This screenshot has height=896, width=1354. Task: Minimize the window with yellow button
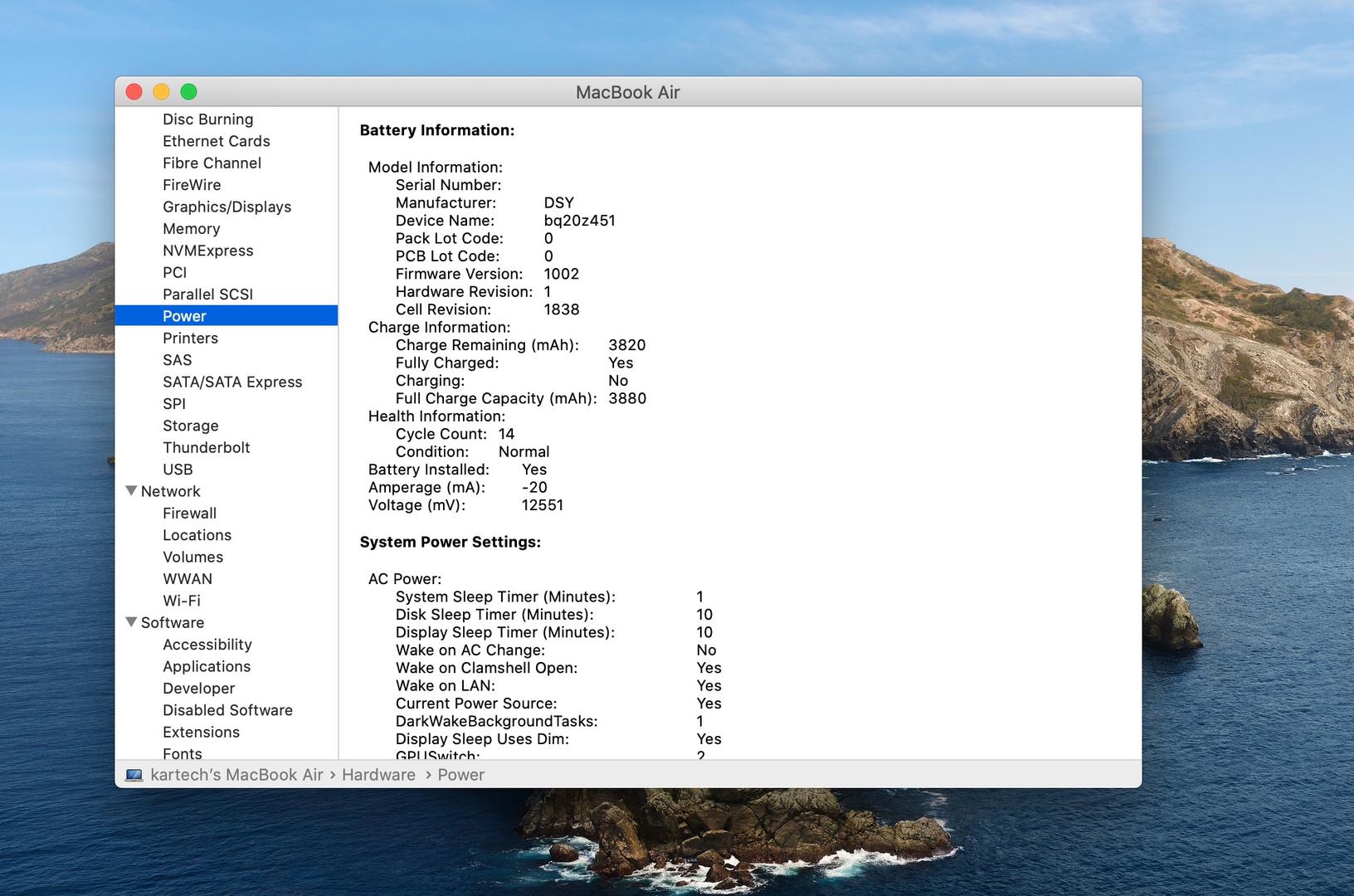[x=161, y=92]
